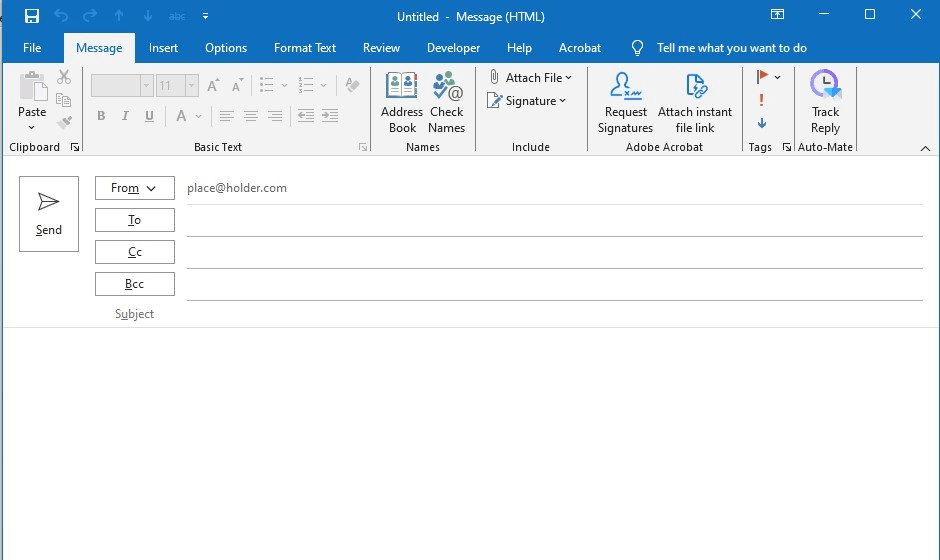Open the Options tab
Image resolution: width=940 pixels, height=560 pixels.
coord(226,48)
